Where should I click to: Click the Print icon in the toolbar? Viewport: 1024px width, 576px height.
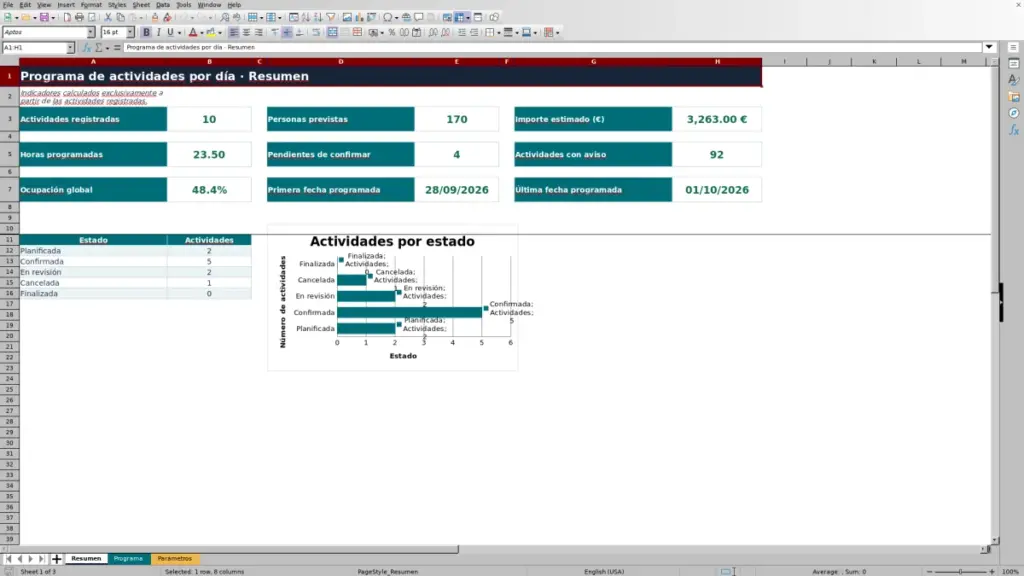79,18
